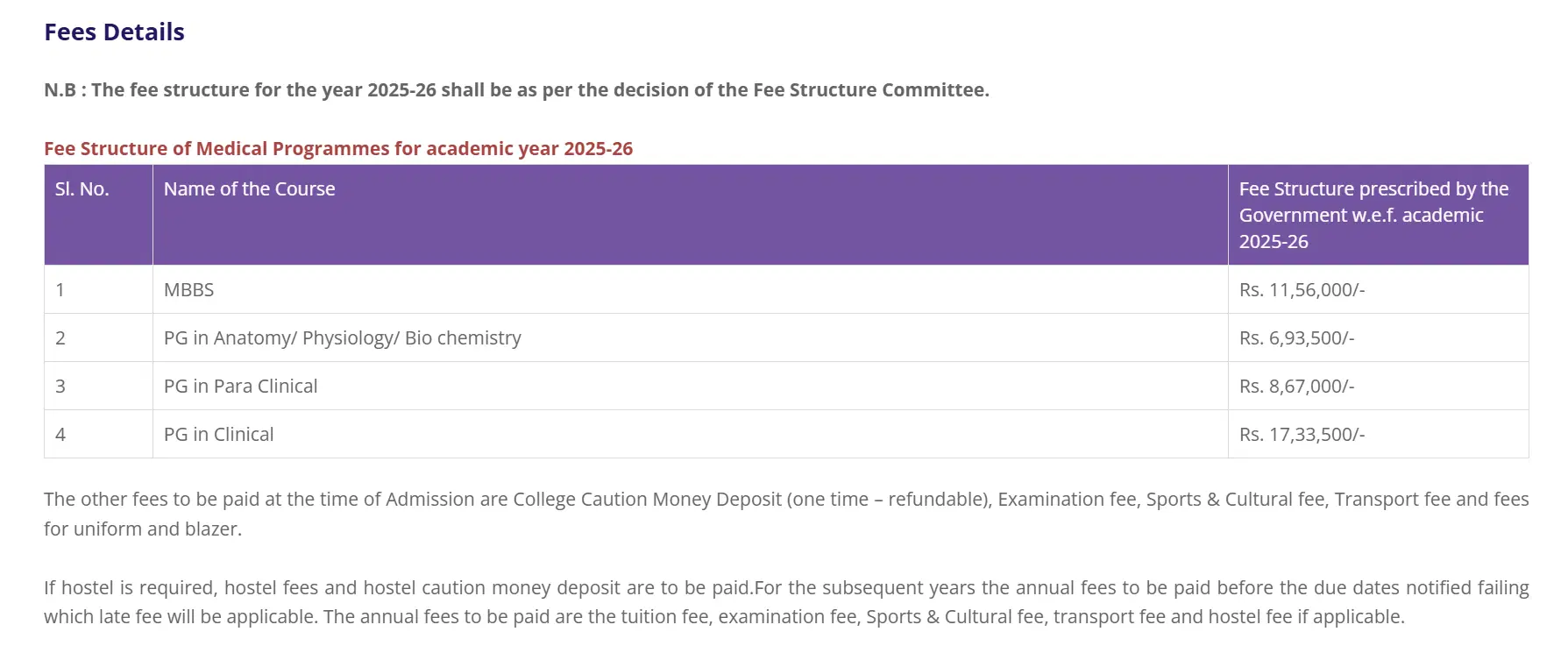Click serial number 3 cell in the table
Image resolution: width=1568 pixels, height=646 pixels.
60,387
